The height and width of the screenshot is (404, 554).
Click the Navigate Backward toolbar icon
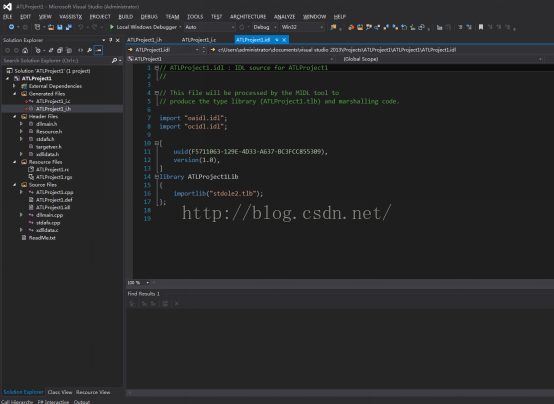(11, 27)
